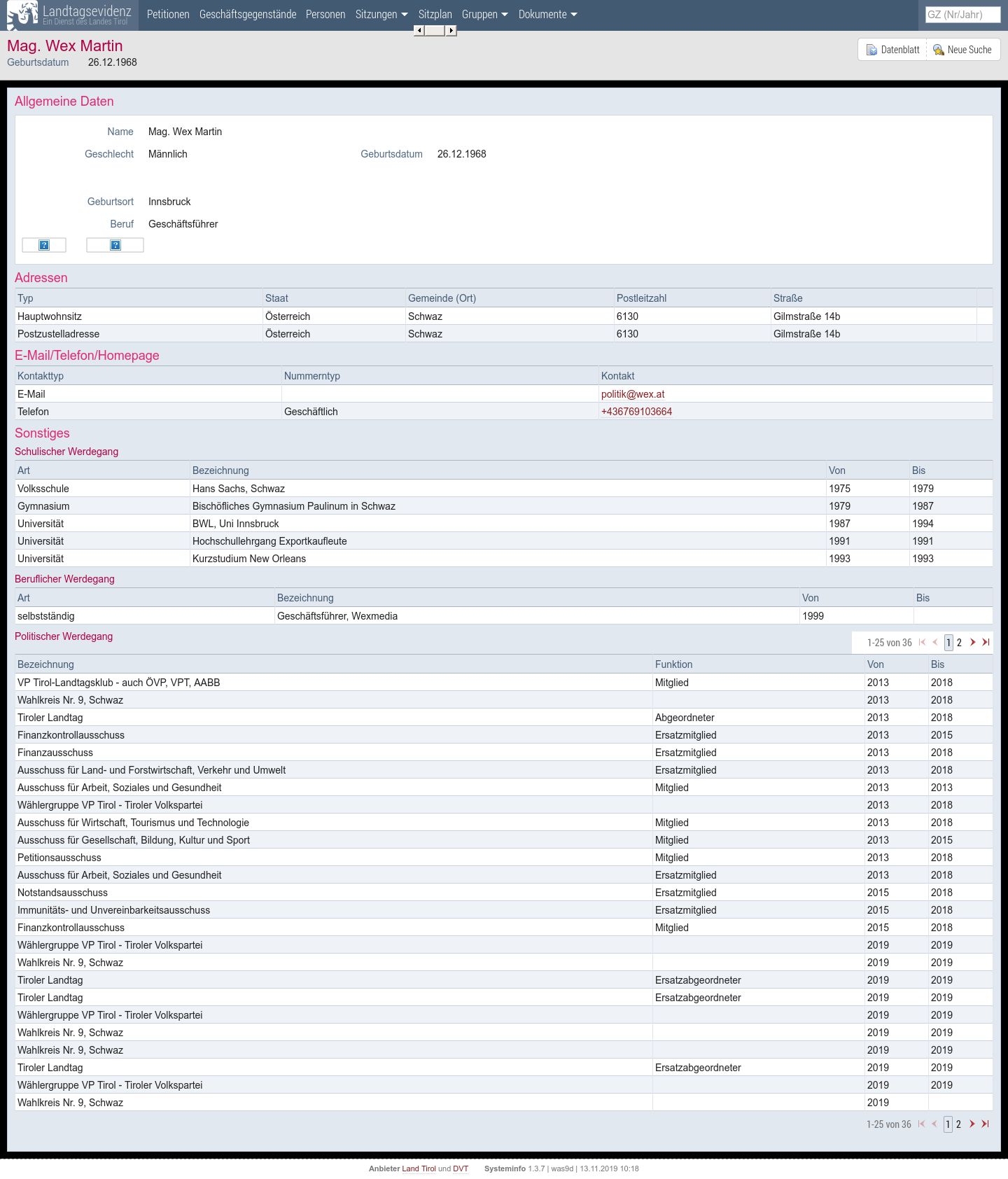Expand the Gruppen dropdown menu
This screenshot has width=1008, height=1179.
485,15
